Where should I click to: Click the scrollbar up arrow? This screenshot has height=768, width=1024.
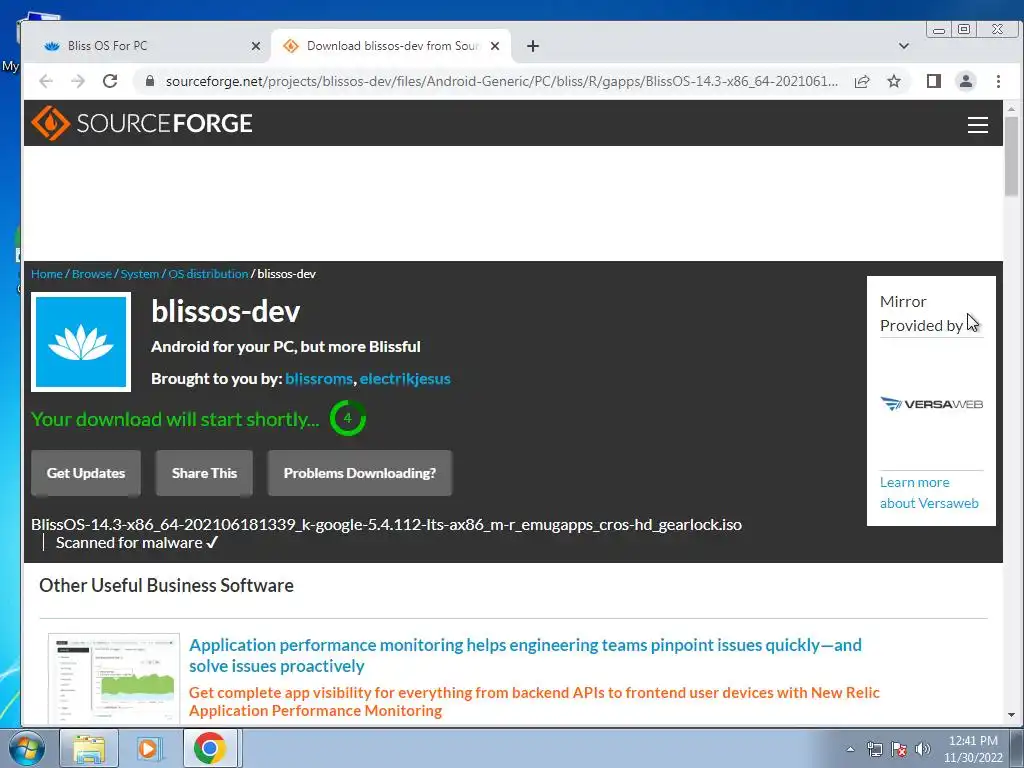click(x=1011, y=108)
